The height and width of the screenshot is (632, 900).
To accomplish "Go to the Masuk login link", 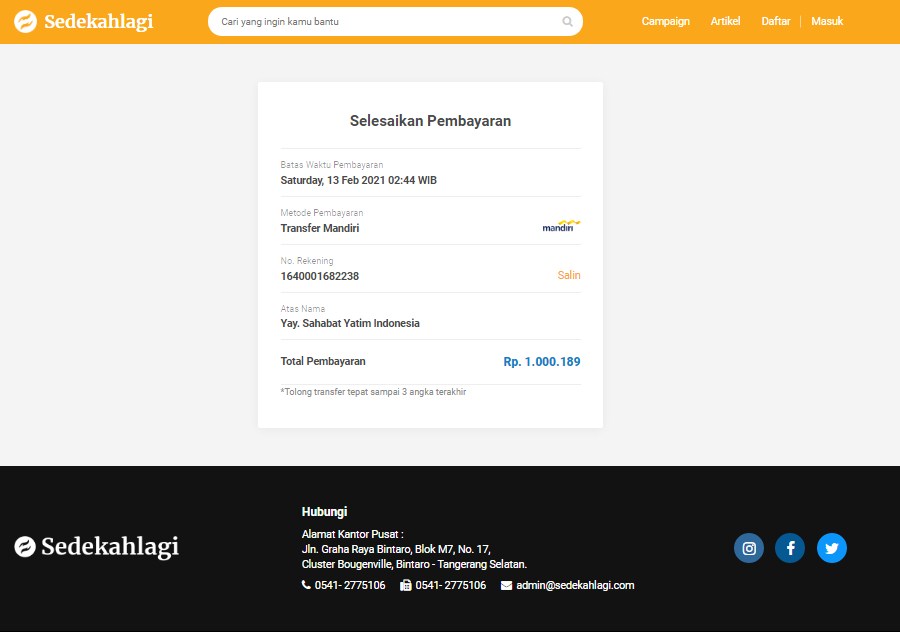I will click(x=827, y=21).
